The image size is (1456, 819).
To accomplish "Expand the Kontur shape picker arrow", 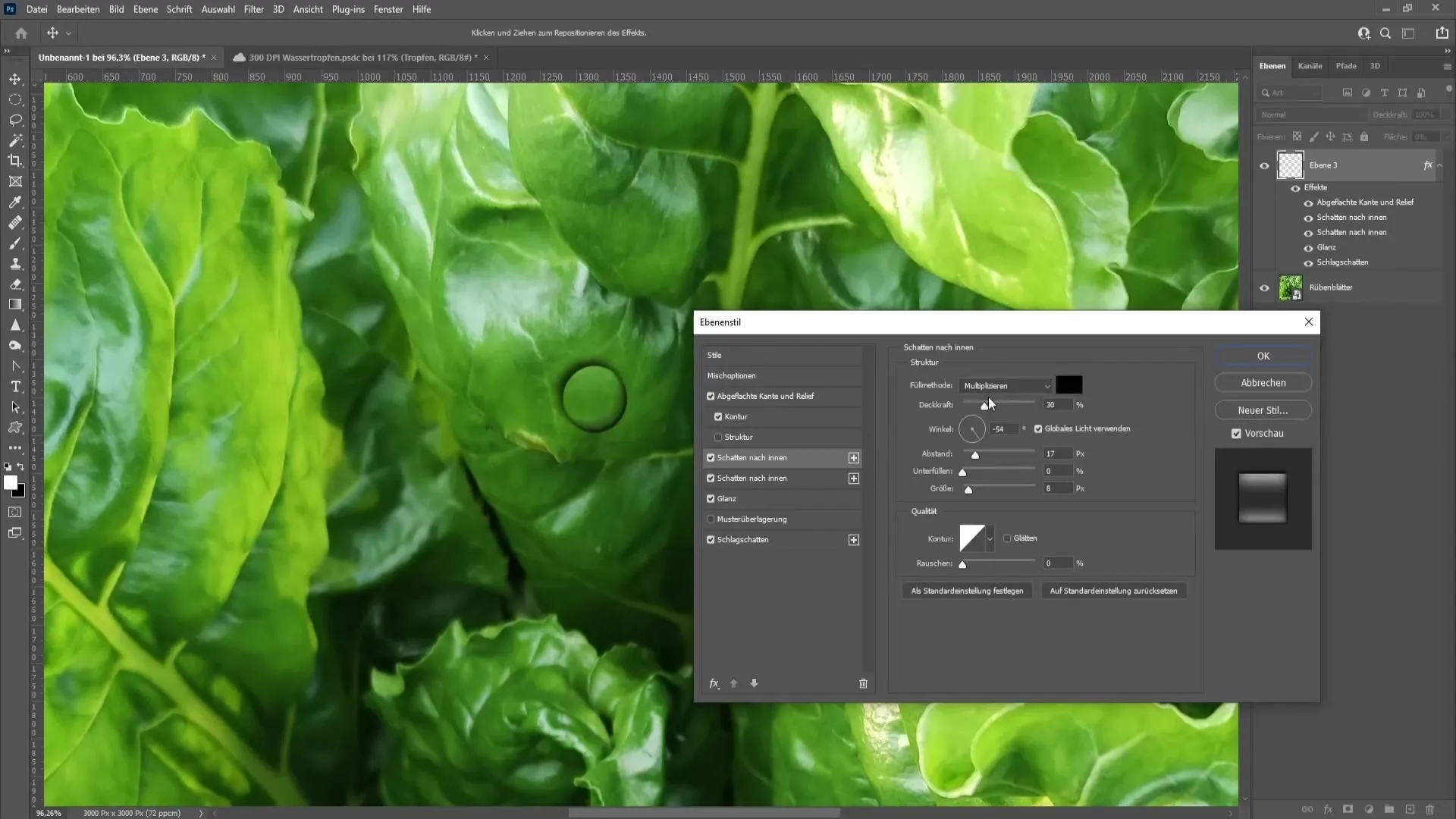I will click(990, 538).
